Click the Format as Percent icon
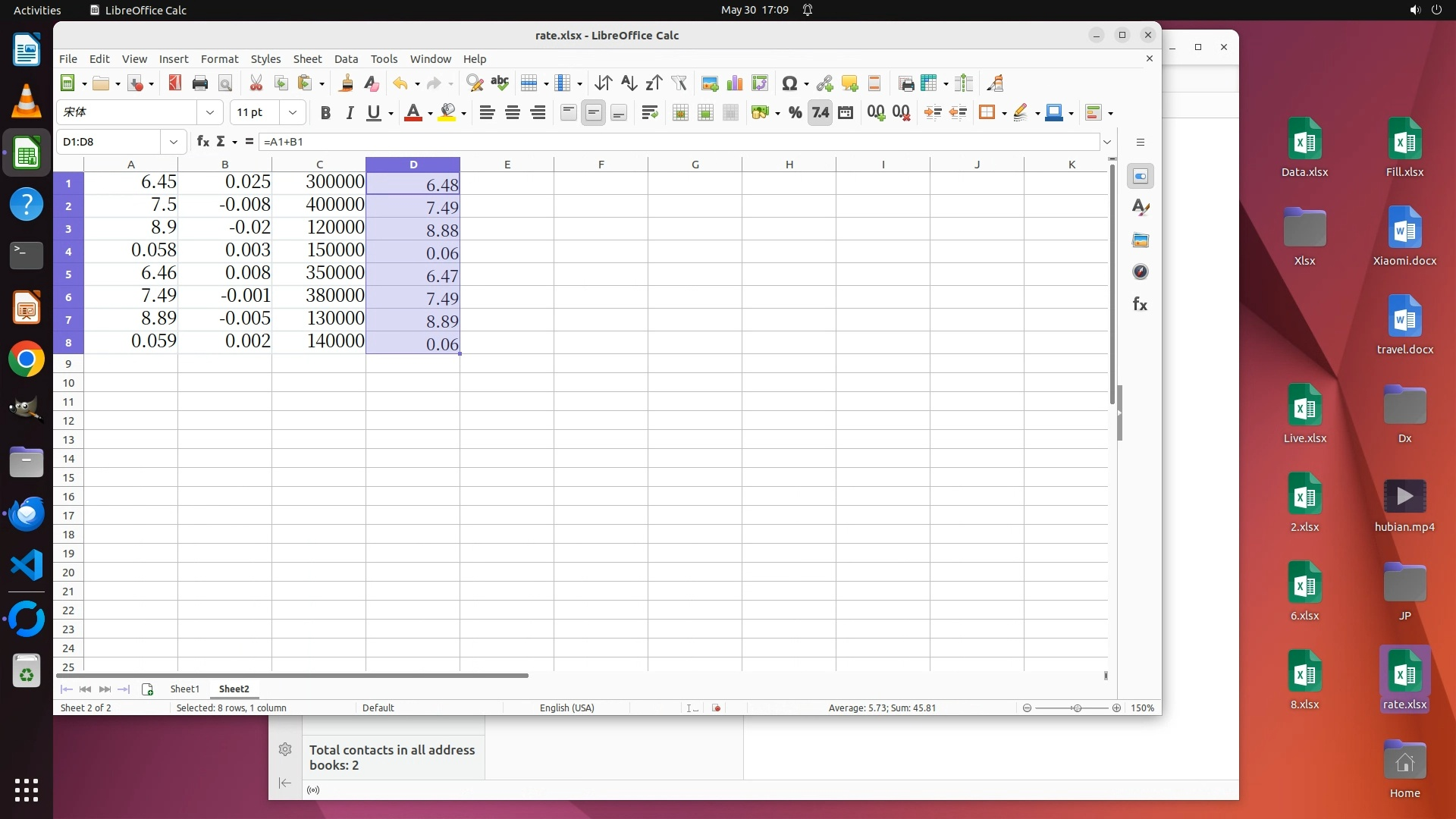 tap(795, 113)
